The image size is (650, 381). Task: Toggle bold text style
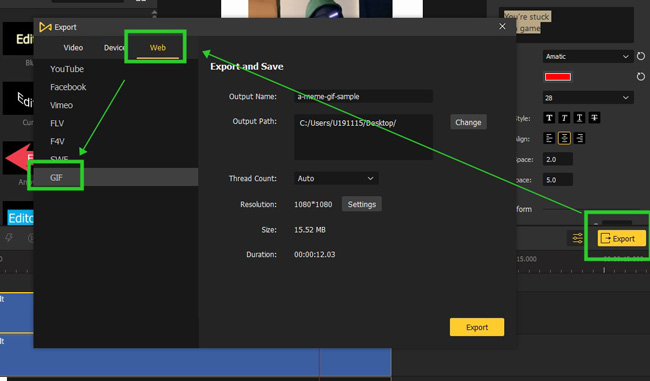549,118
